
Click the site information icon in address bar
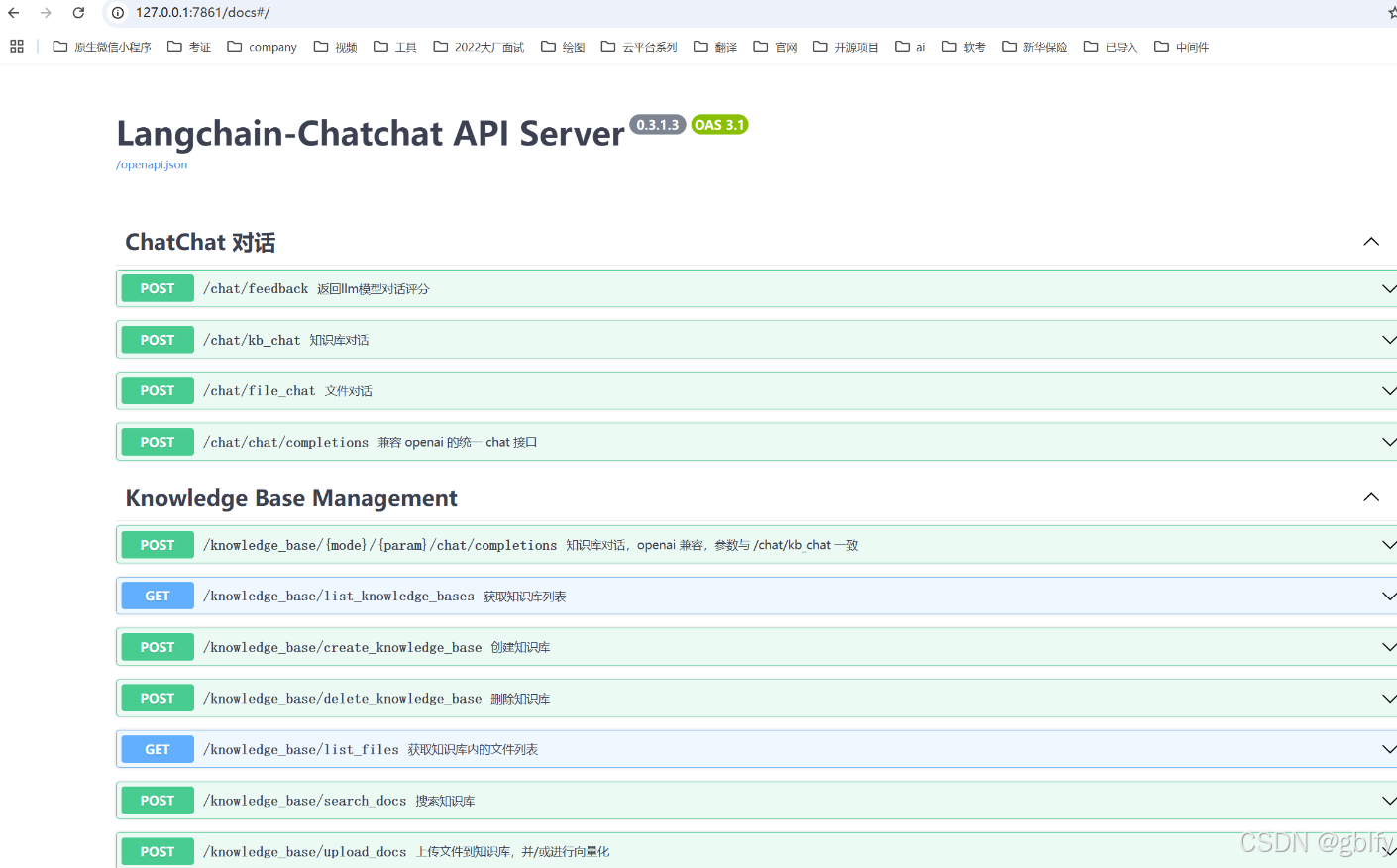coord(119,13)
